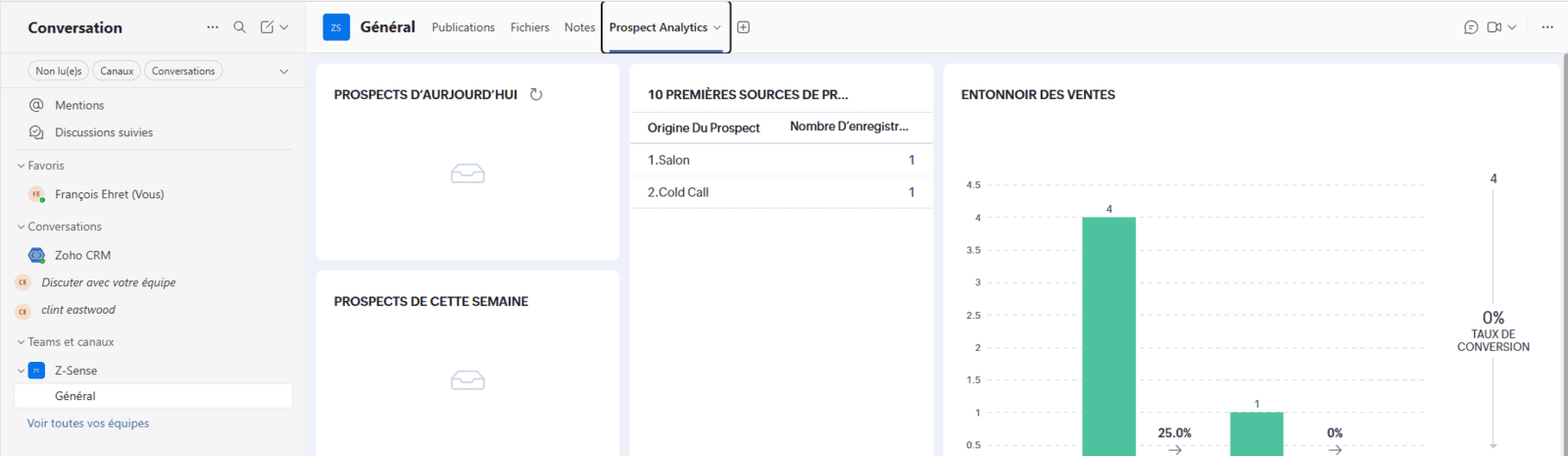Open the Conversation more options ellipsis
The width and height of the screenshot is (1568, 456).
coord(213,27)
